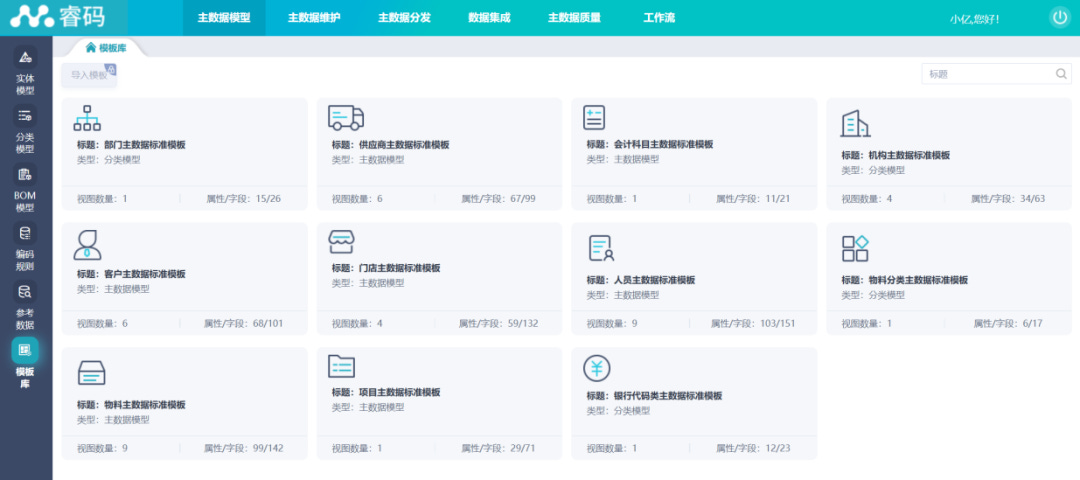Open the 工作流 menu
Viewport: 1080px width, 480px height.
tap(659, 18)
